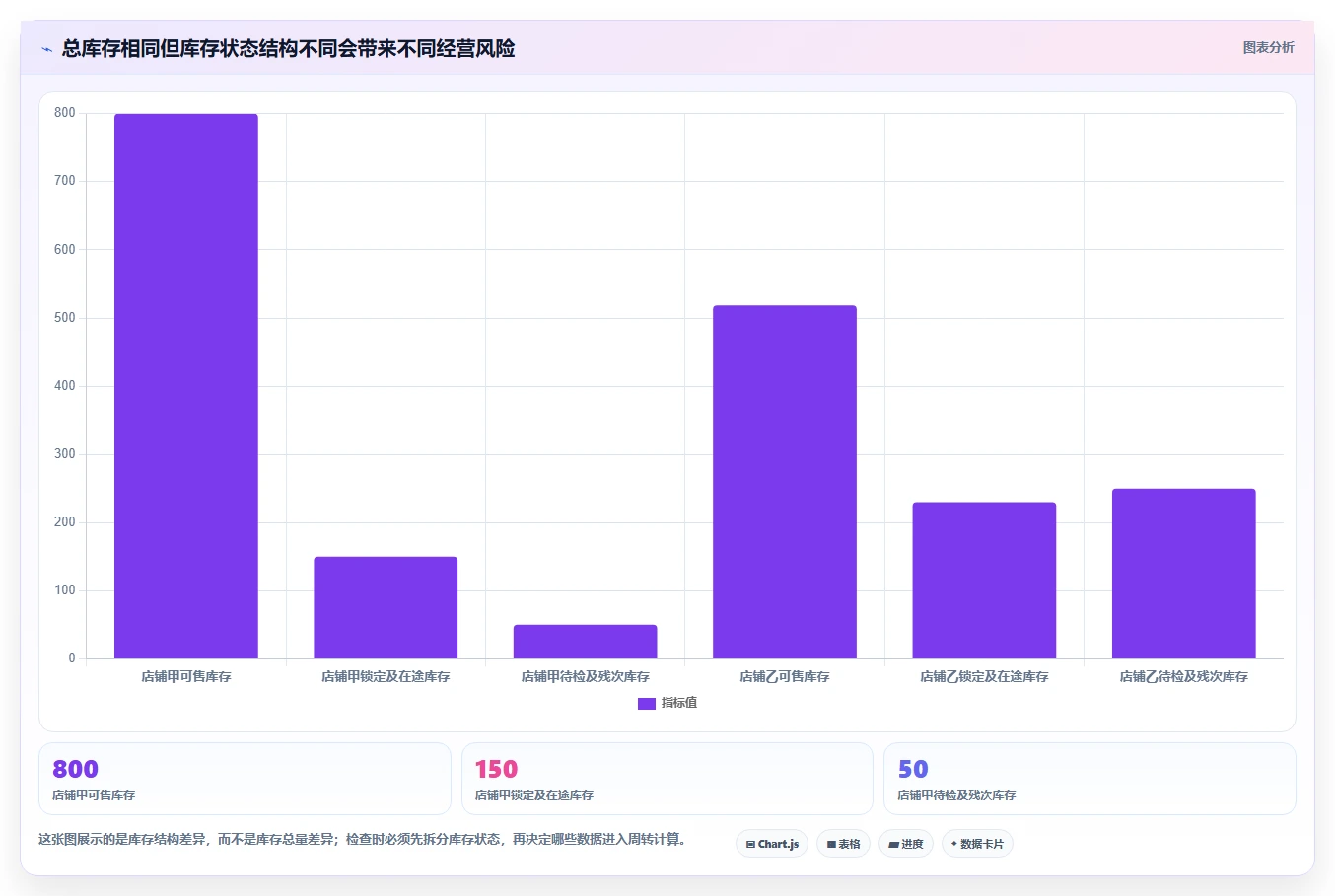Click the y-axis tick label 100
Image resolution: width=1335 pixels, height=896 pixels.
(x=65, y=590)
